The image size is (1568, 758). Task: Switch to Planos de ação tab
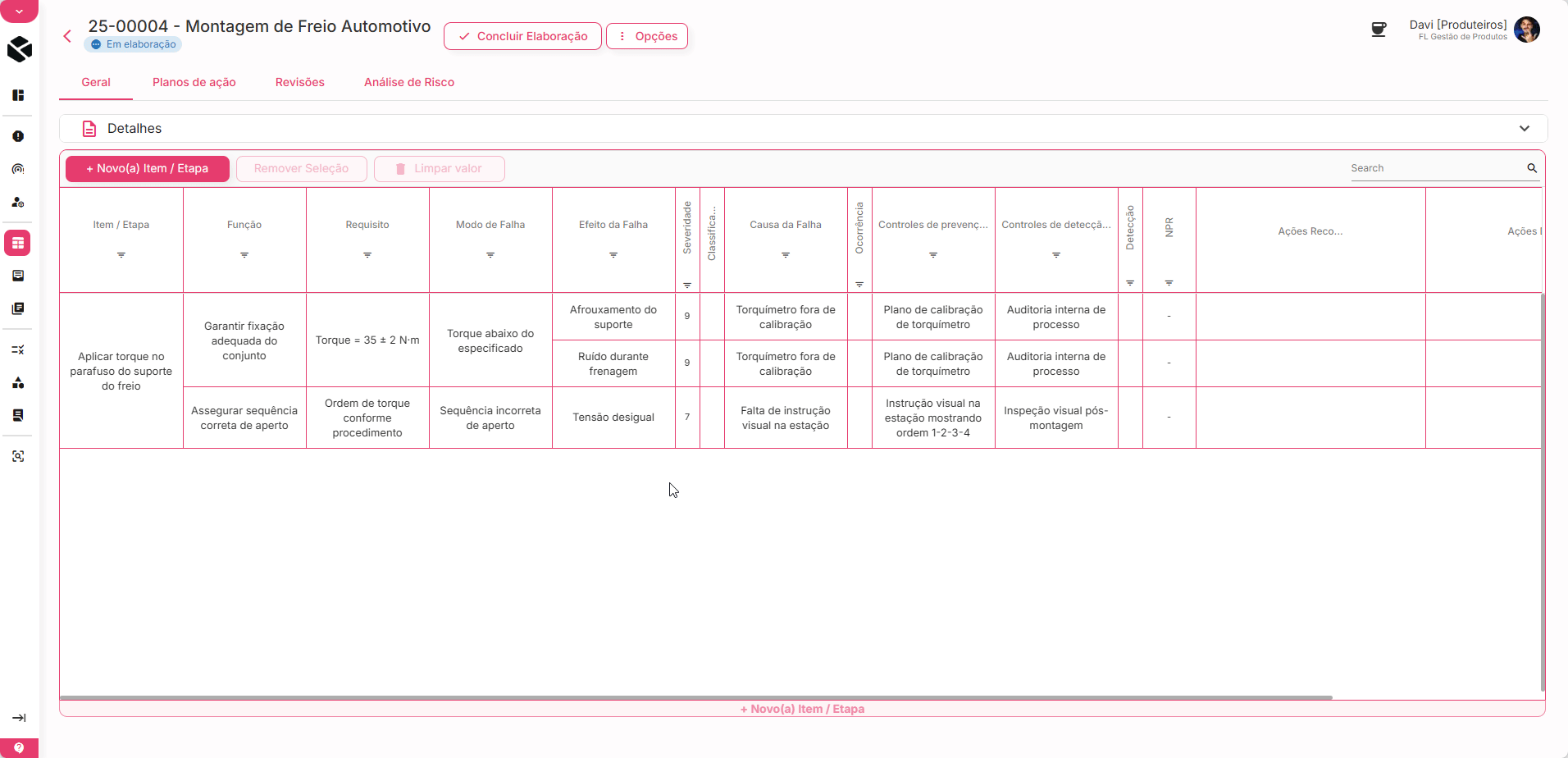(194, 82)
